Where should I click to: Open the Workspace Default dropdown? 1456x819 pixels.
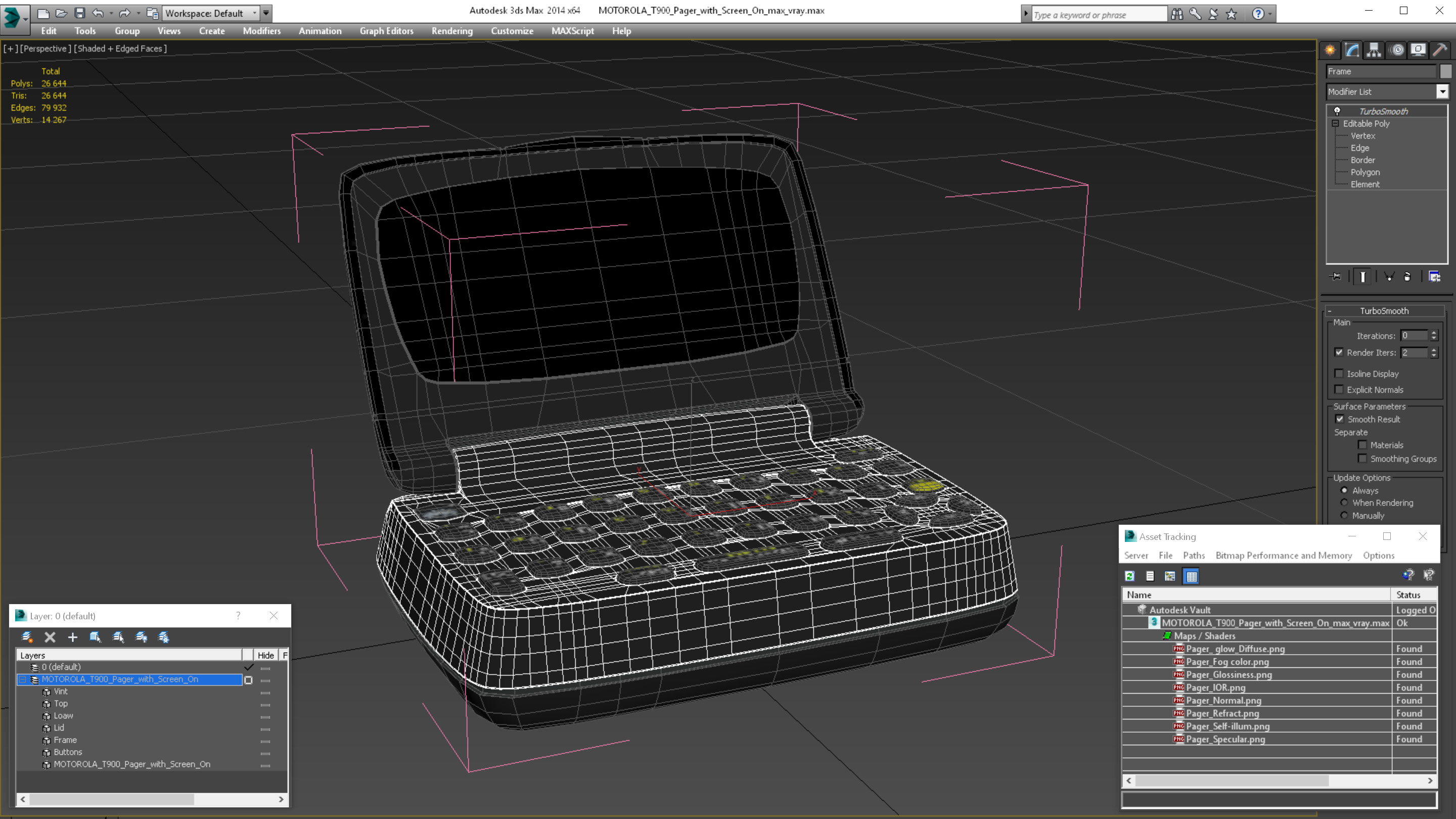pos(210,13)
